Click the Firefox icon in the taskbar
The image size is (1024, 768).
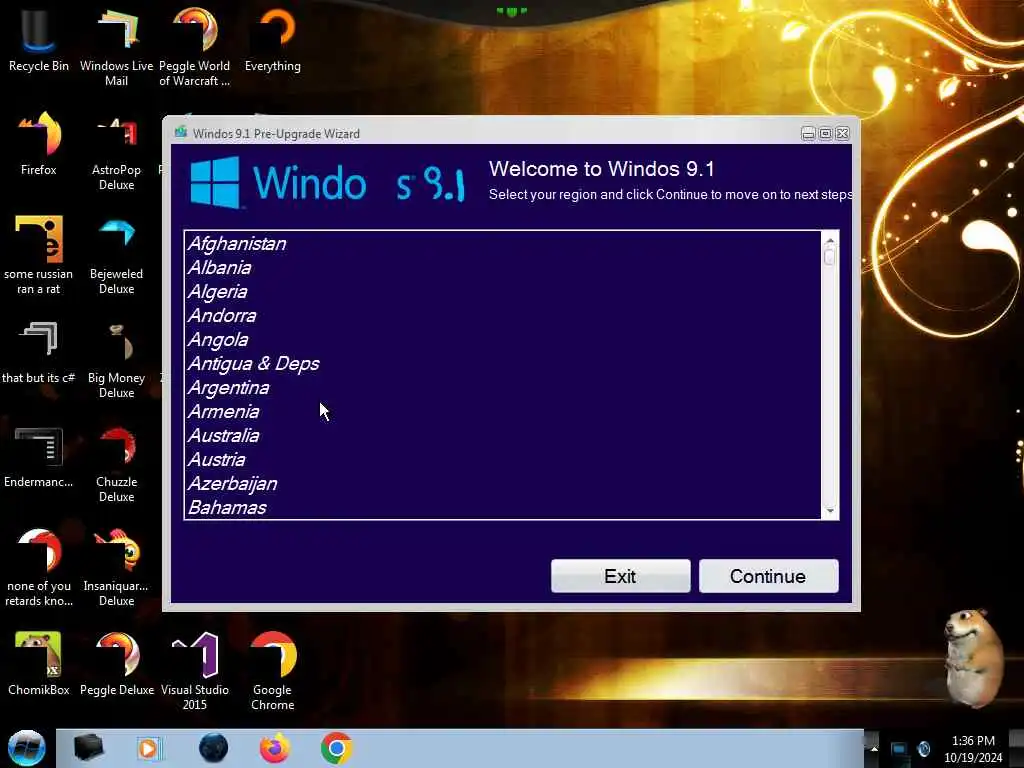(275, 748)
